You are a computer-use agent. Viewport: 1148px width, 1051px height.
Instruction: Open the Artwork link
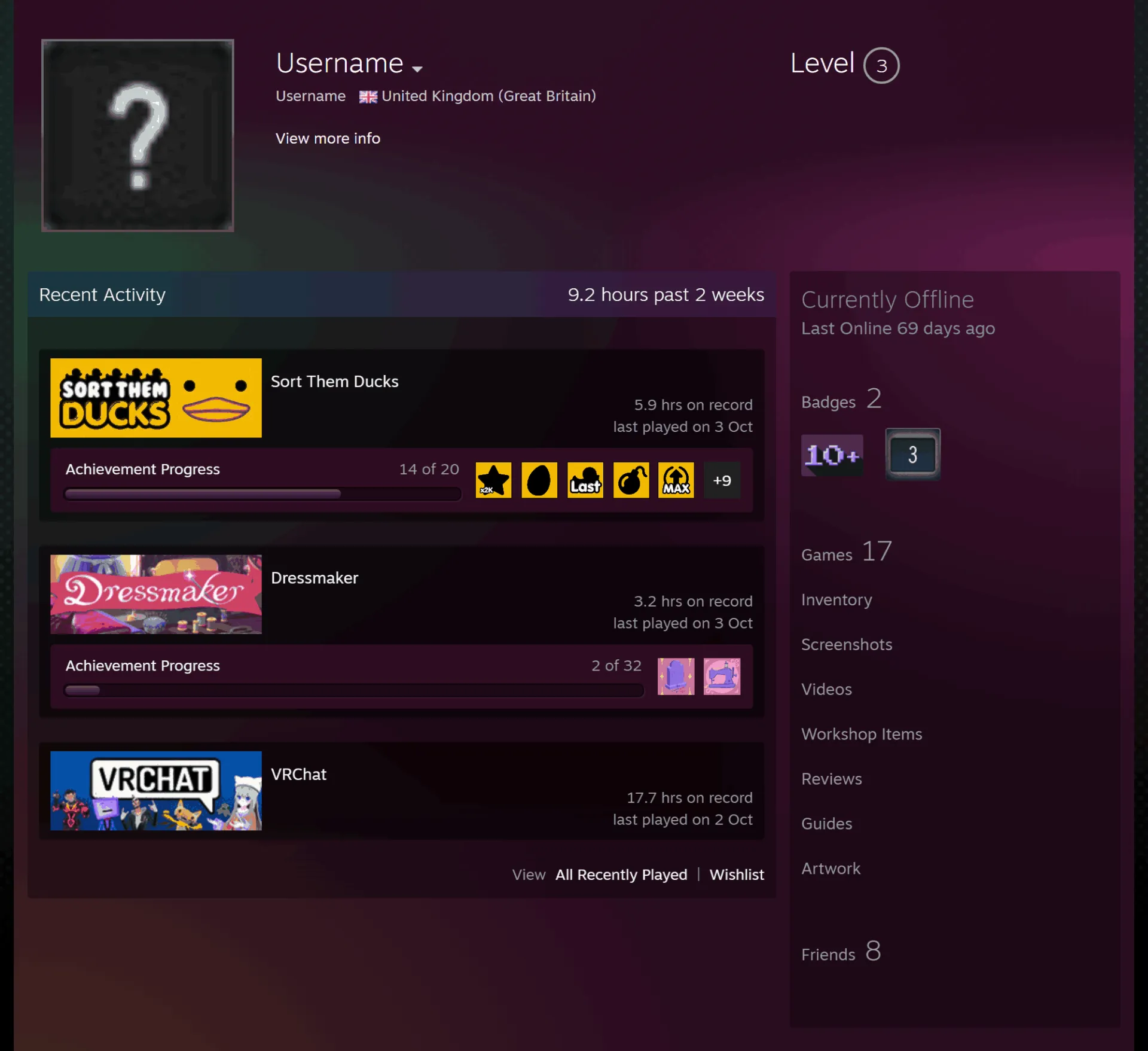point(831,869)
